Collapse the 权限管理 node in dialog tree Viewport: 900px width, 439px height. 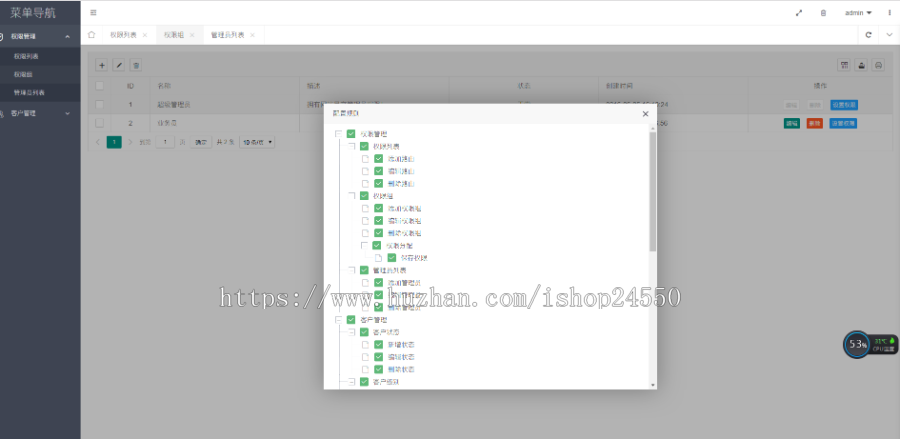[x=339, y=134]
